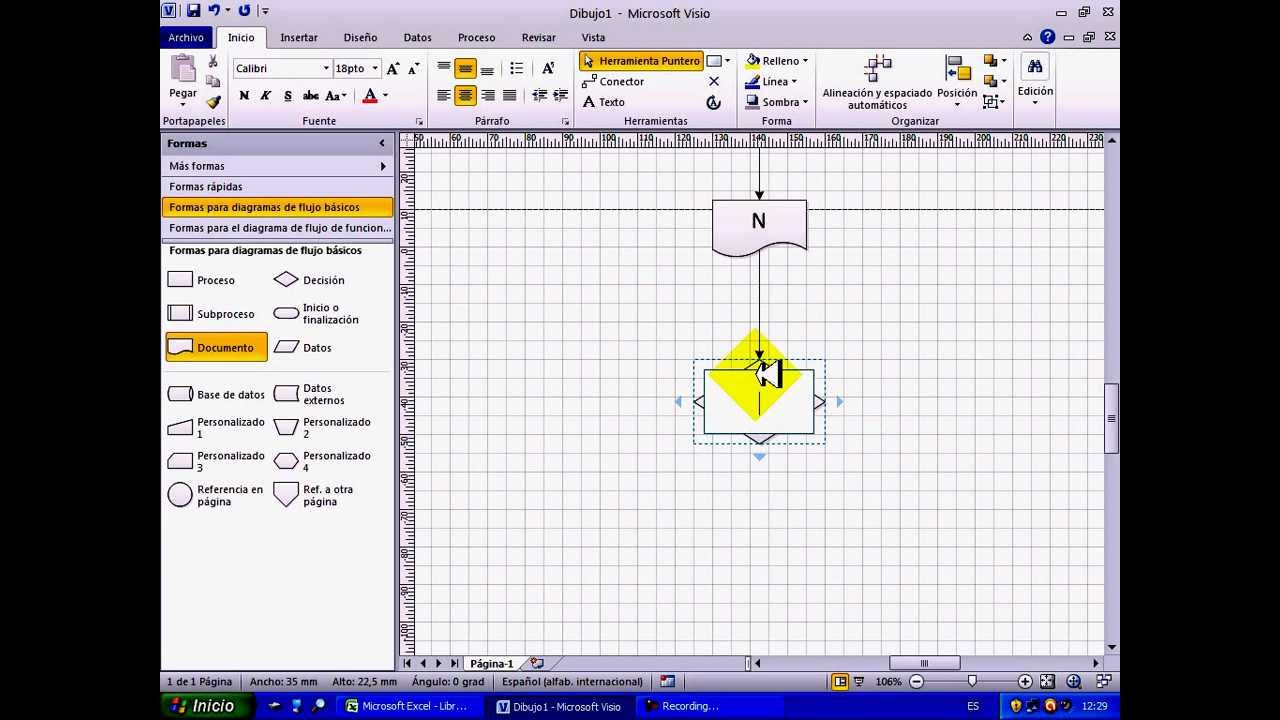Open the pan and zoom window icon
Viewport: 1280px width, 720px height.
[x=1074, y=681]
